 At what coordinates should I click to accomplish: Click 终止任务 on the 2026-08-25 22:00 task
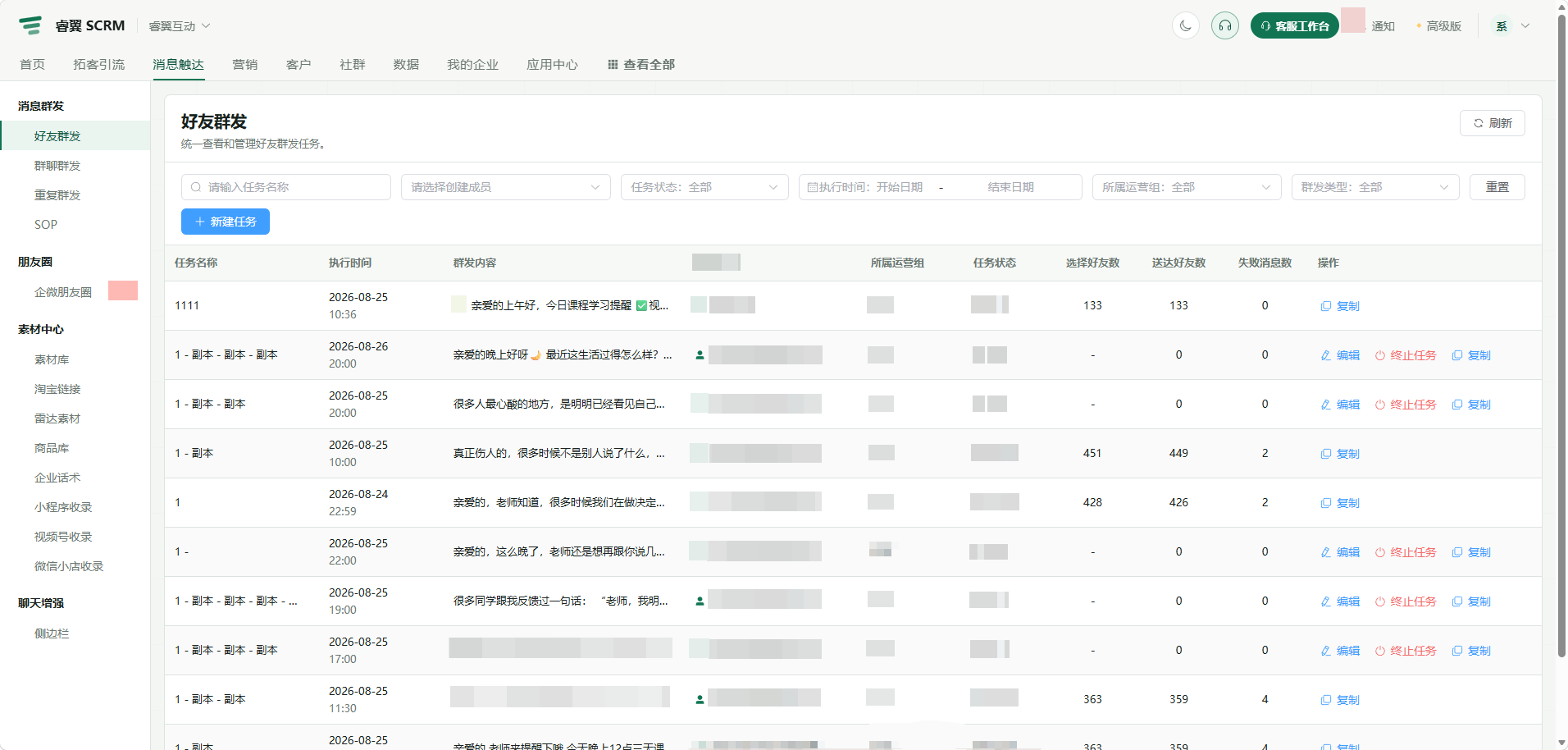1406,552
